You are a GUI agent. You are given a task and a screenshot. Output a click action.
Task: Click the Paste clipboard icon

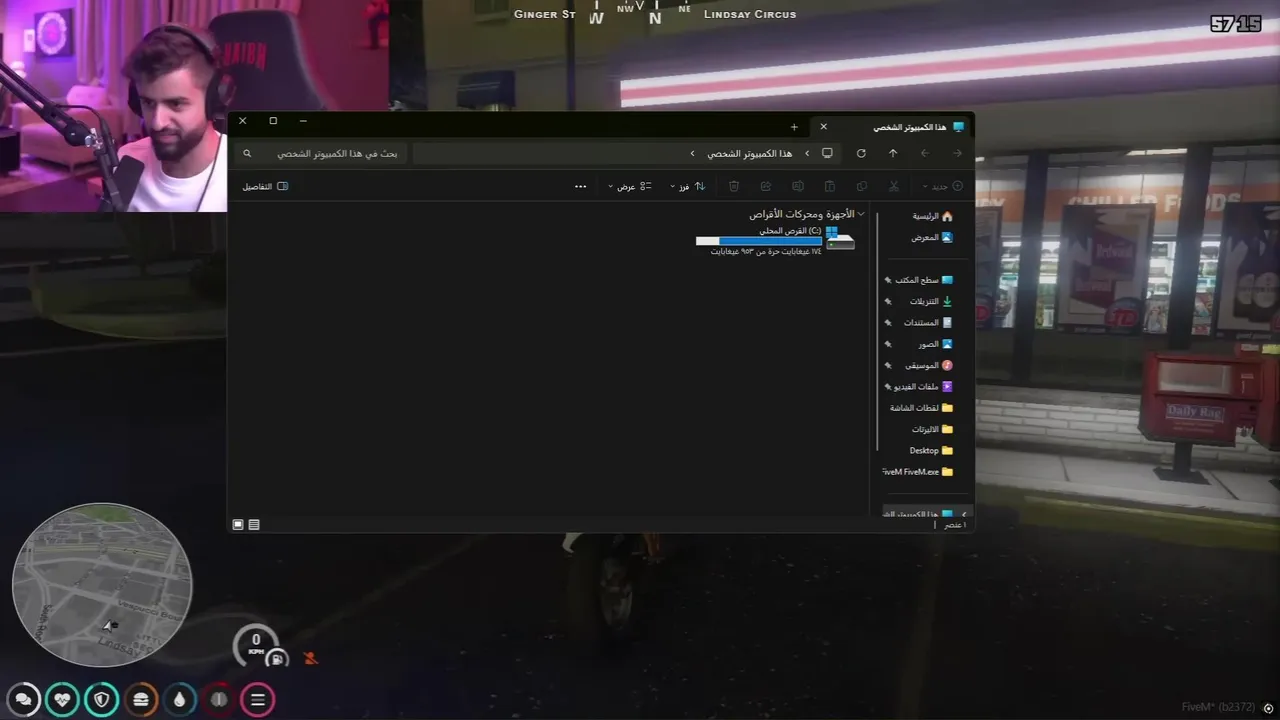(830, 186)
